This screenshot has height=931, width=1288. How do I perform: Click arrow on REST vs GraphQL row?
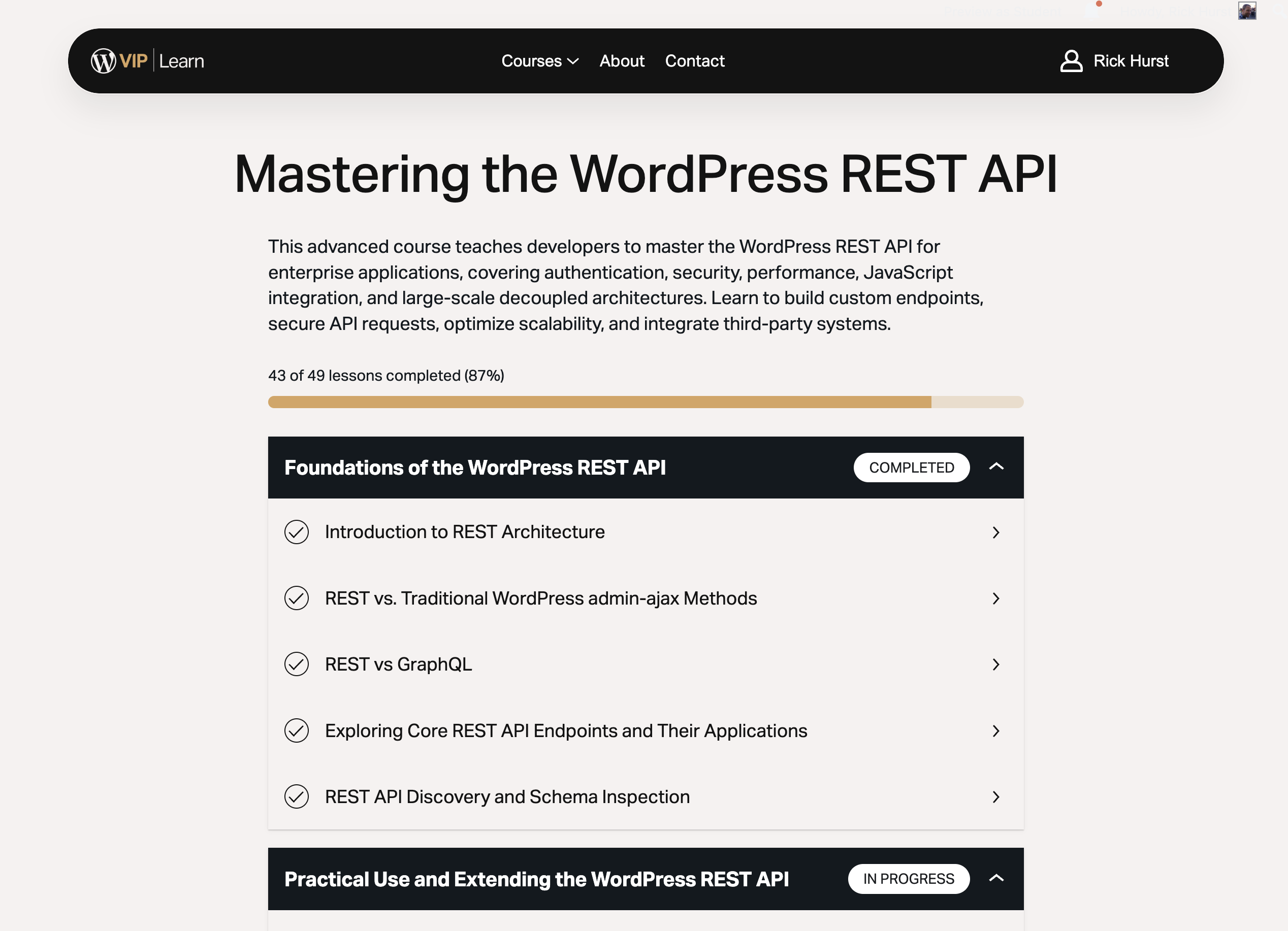[x=995, y=665]
